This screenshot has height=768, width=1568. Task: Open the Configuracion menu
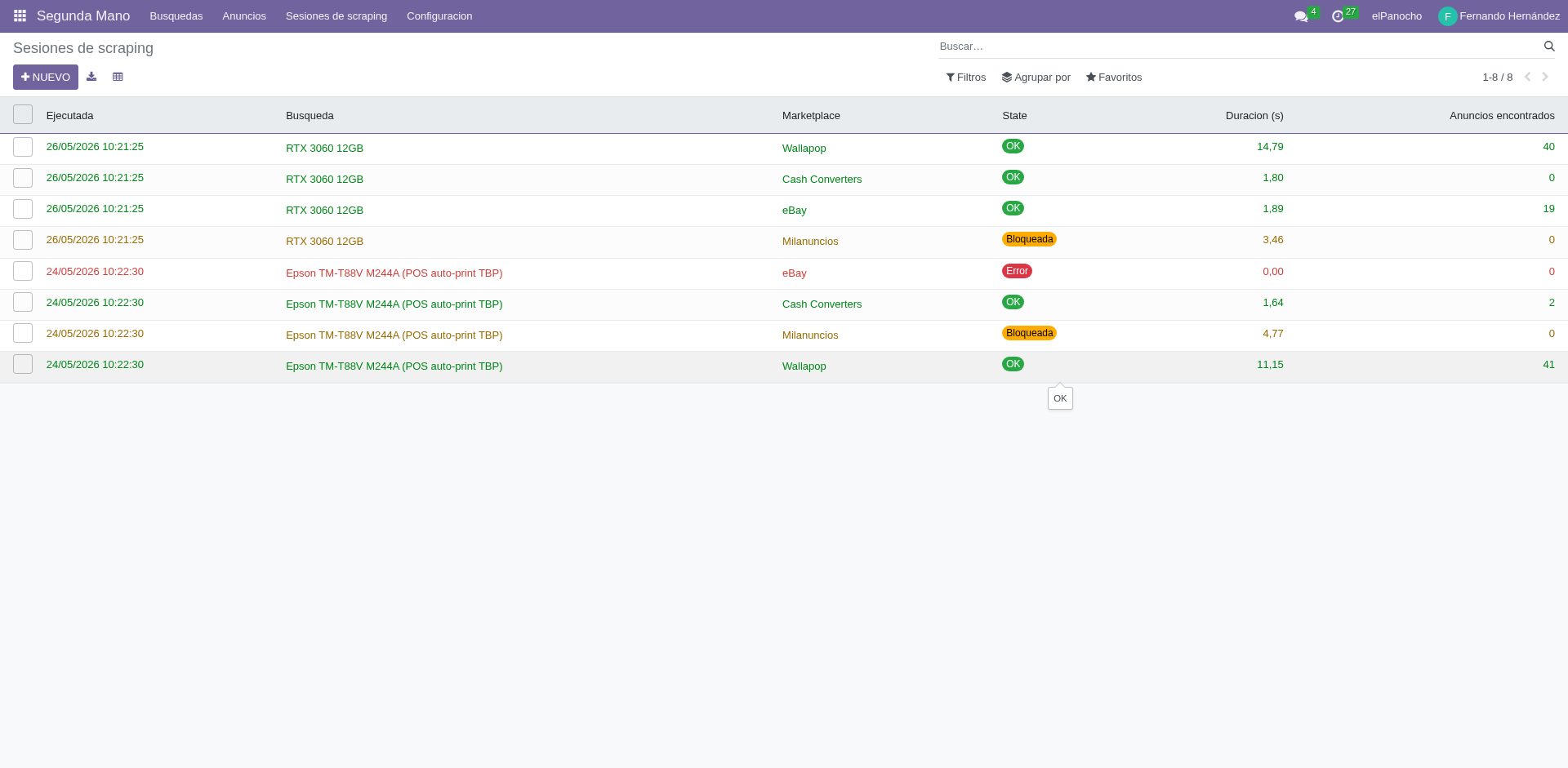point(439,16)
